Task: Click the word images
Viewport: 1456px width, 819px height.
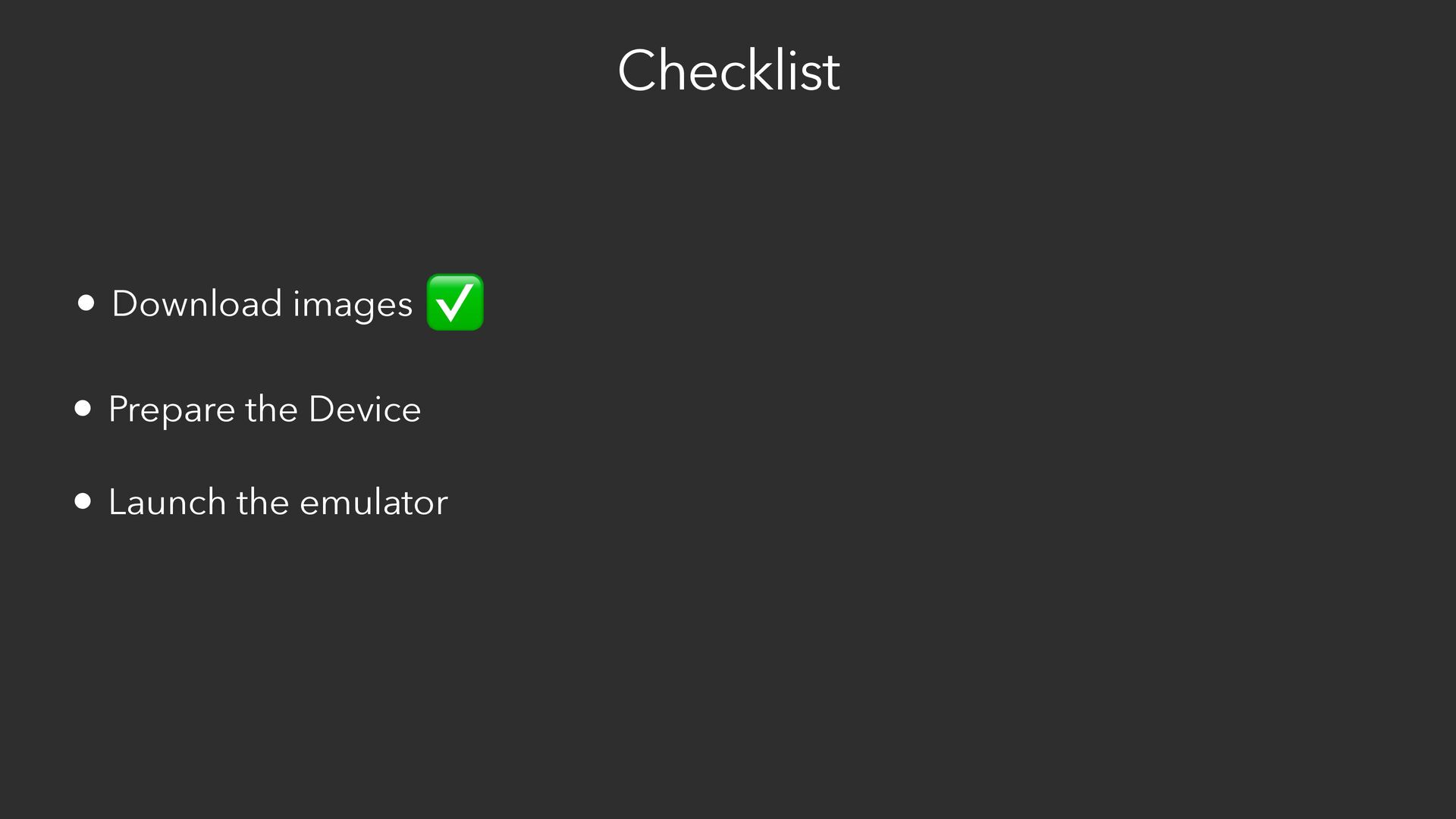Action: pyautogui.click(x=353, y=305)
